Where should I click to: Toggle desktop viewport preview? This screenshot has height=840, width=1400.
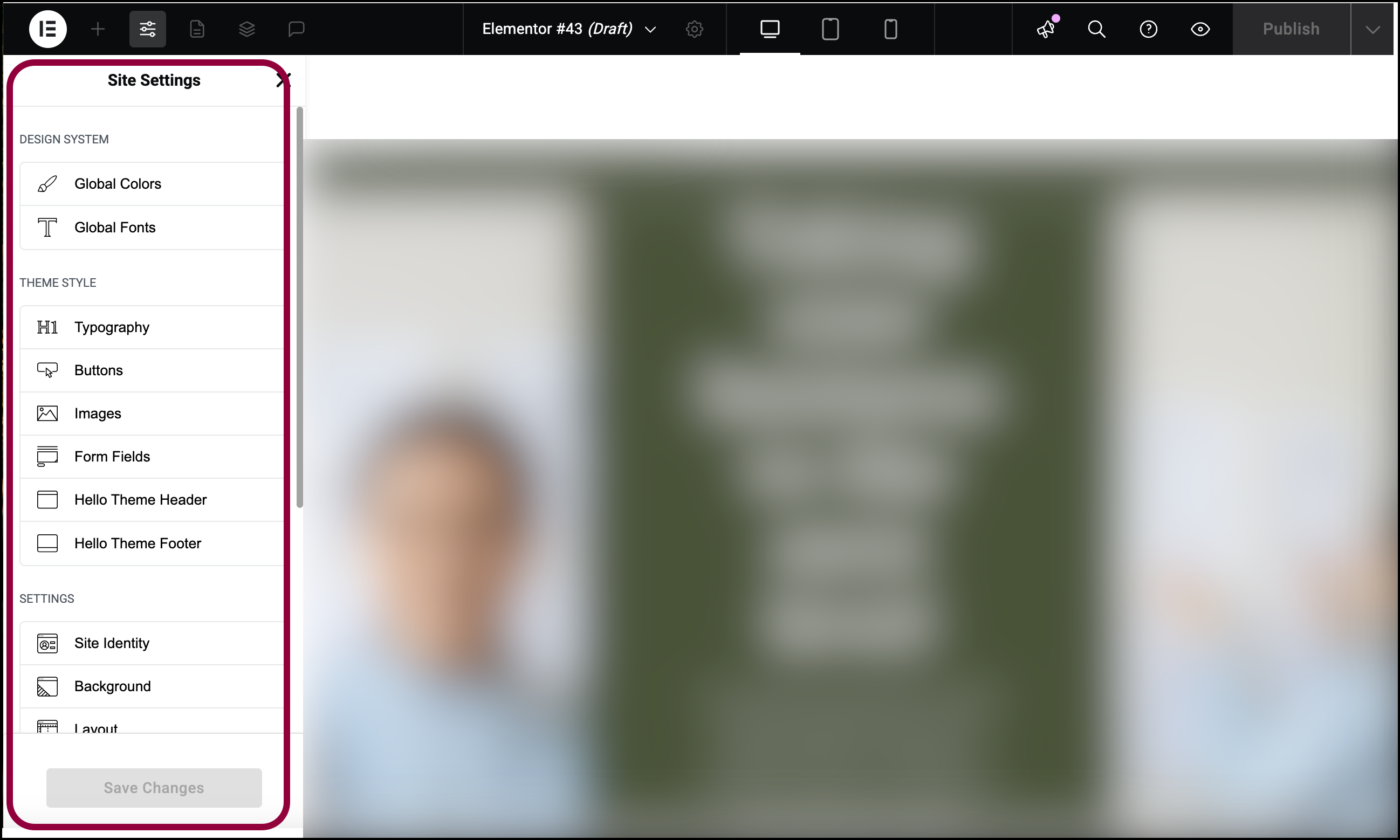point(770,27)
